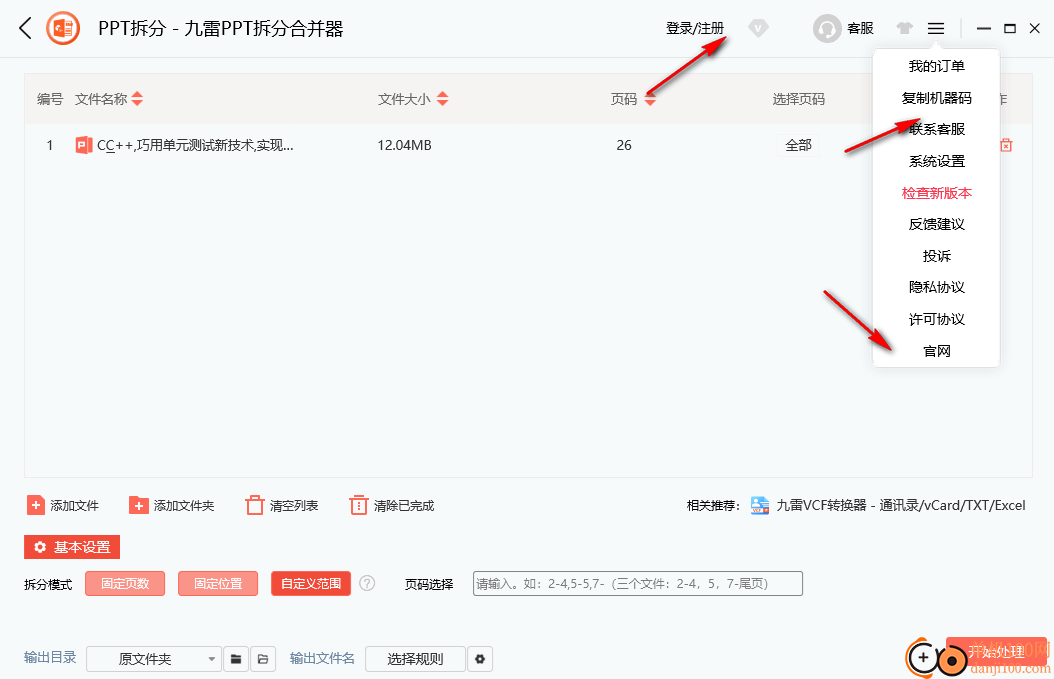Image resolution: width=1054 pixels, height=679 pixels.
Task: Toggle the hamburger main menu
Action: pyautogui.click(x=936, y=28)
